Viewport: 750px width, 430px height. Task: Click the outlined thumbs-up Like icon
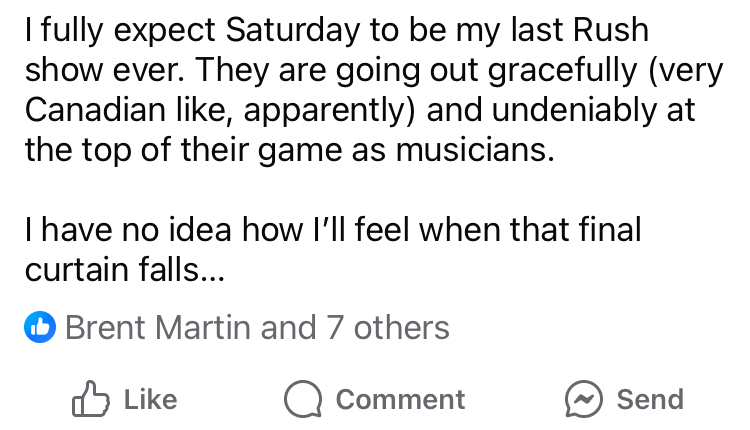pos(90,399)
